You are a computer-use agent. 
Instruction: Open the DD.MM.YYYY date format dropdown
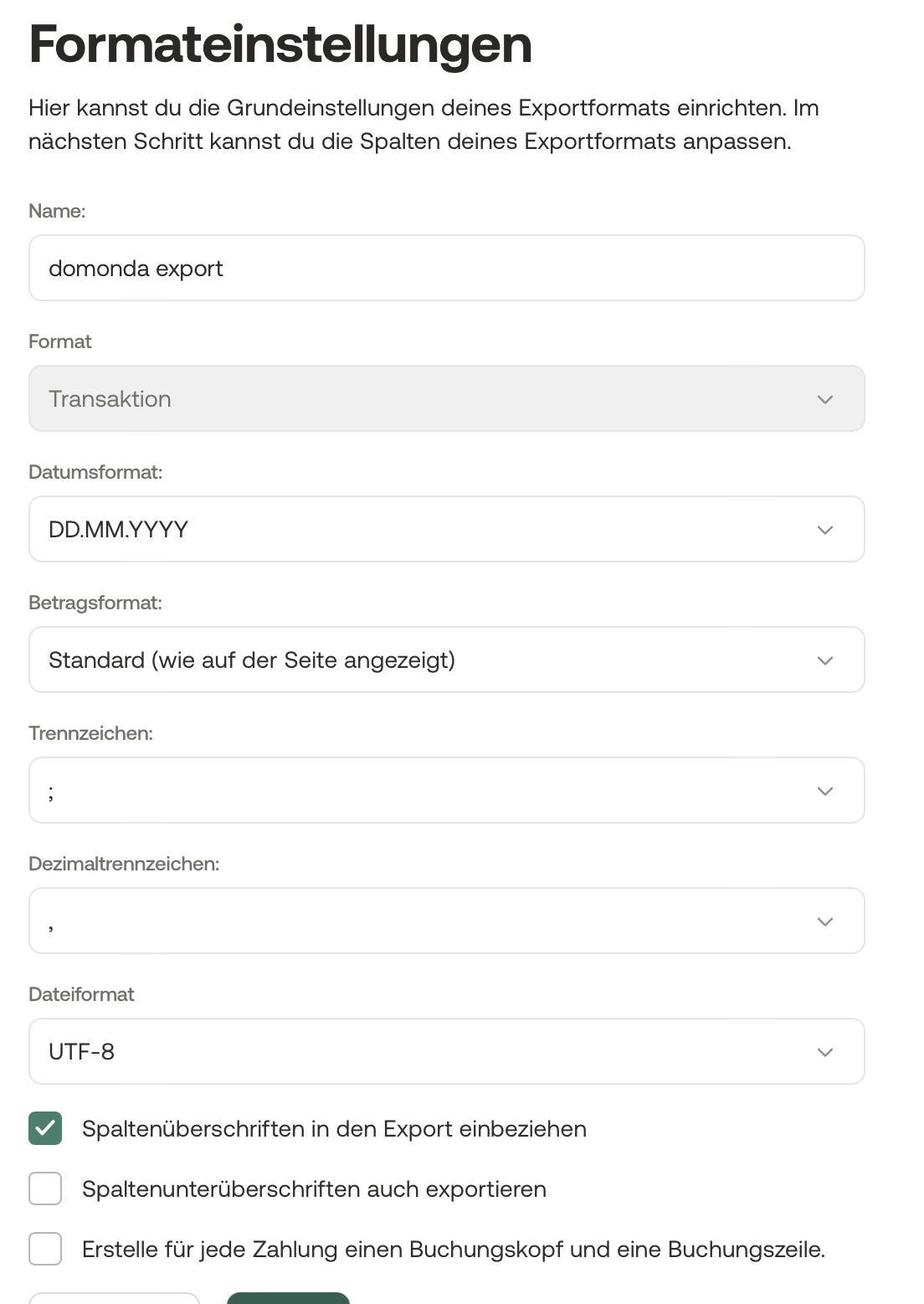446,529
